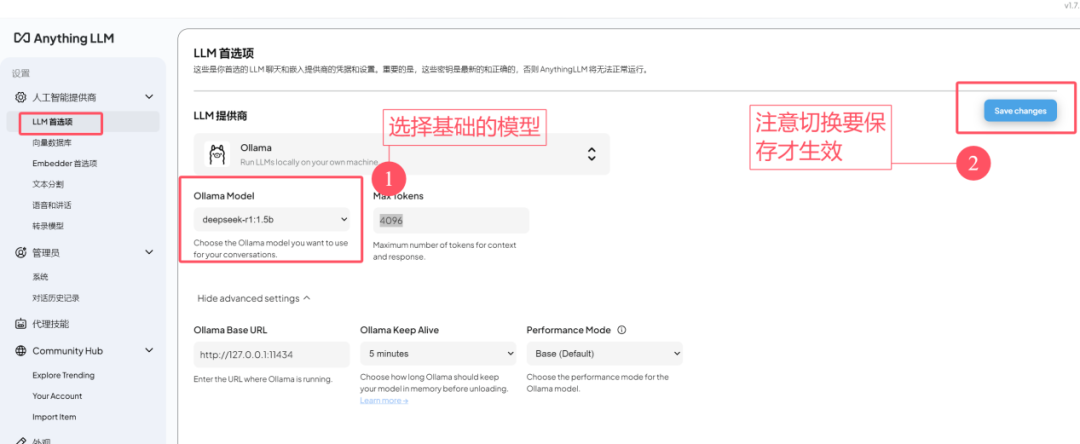
Task: Click the Ollama llama logo
Action: click(x=217, y=154)
